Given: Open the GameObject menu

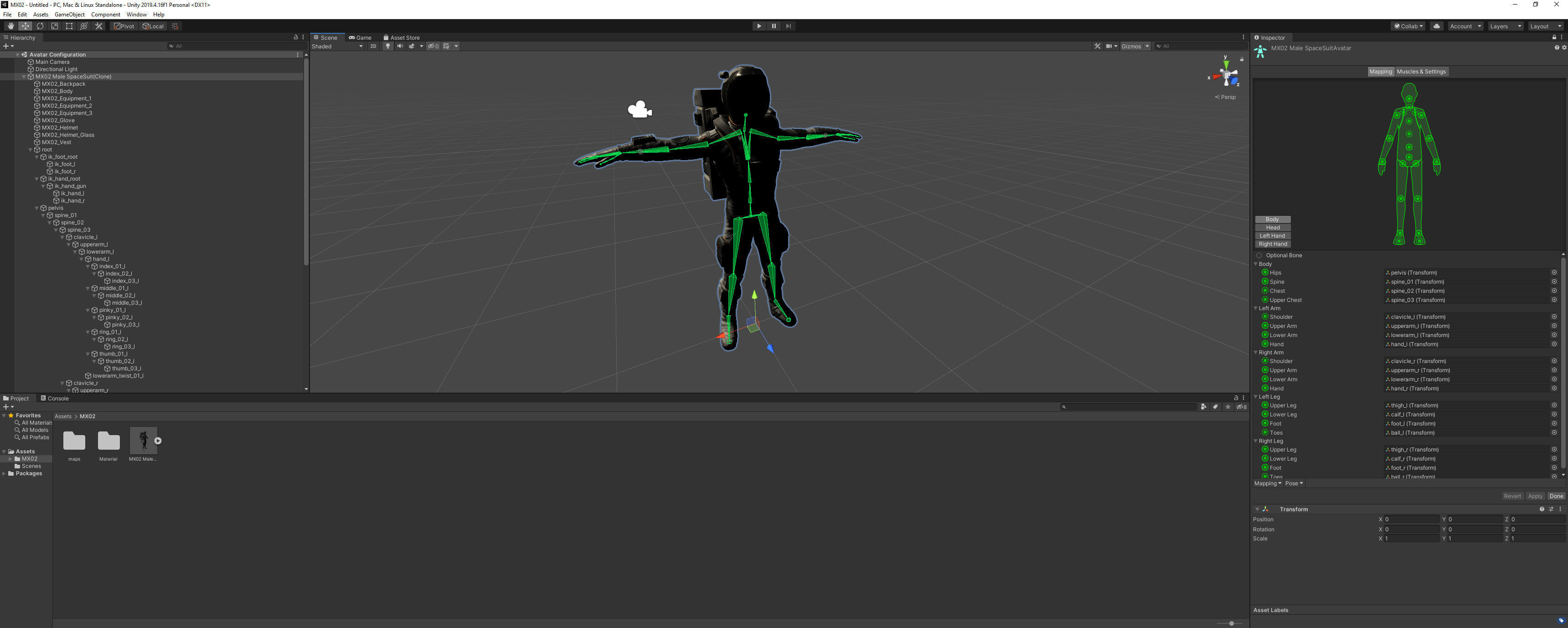Looking at the screenshot, I should pos(69,15).
